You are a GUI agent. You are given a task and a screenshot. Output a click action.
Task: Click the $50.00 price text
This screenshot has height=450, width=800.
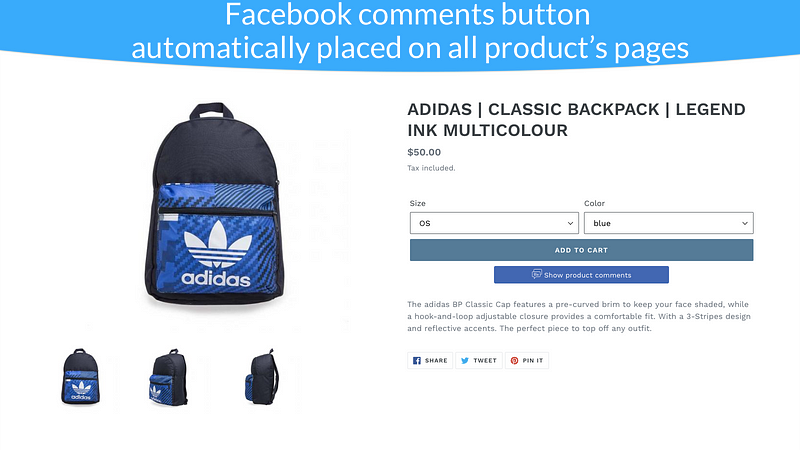(x=424, y=152)
